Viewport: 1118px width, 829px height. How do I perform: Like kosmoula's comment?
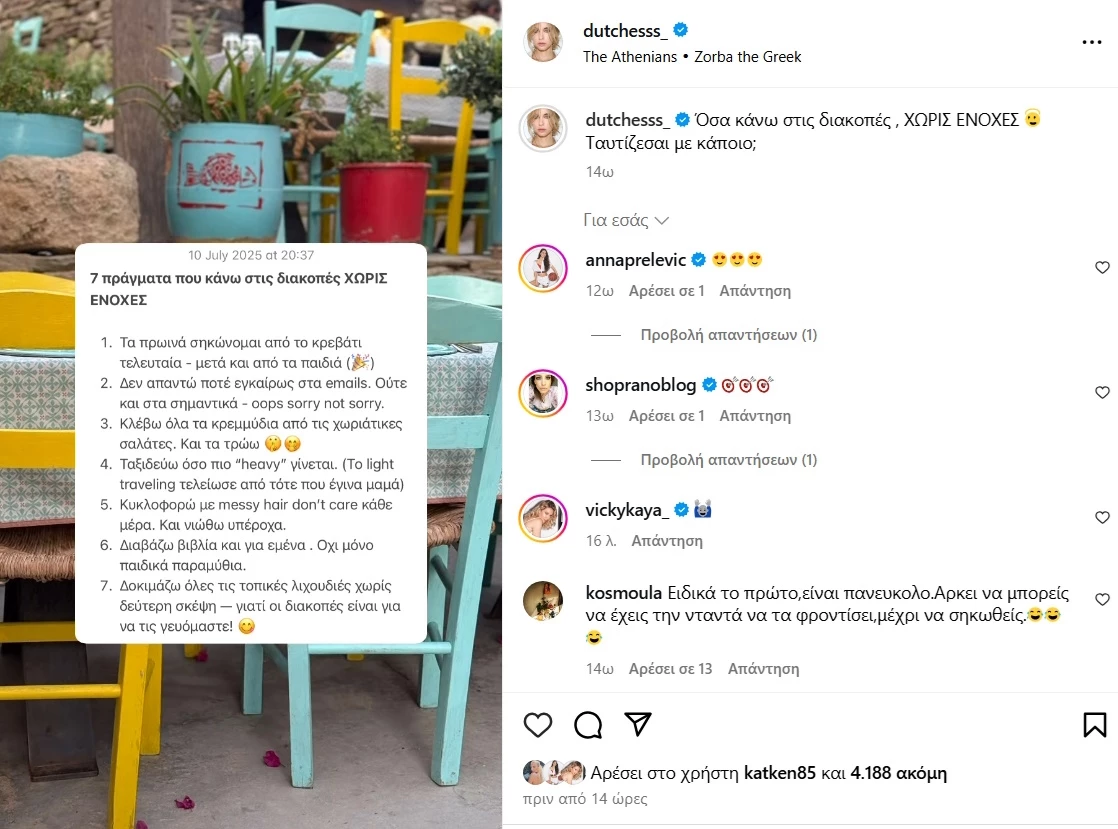[x=1102, y=599]
